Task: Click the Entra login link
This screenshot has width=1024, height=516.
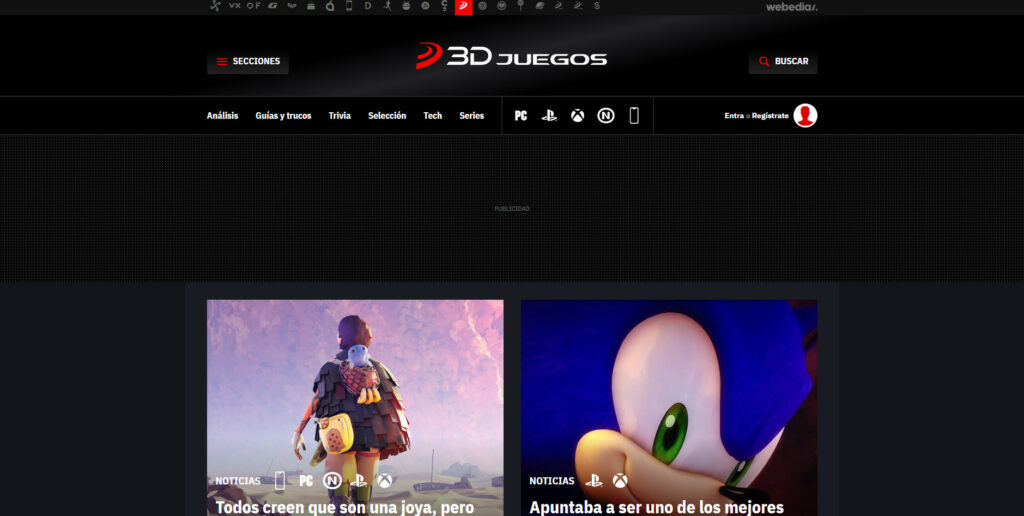Action: 734,116
